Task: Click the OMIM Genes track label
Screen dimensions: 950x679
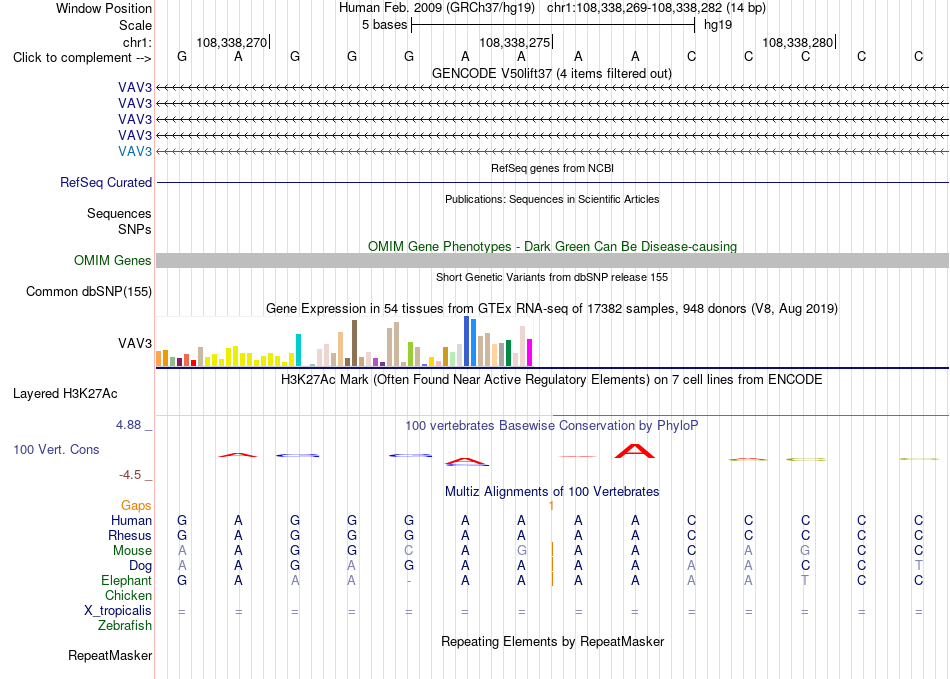Action: pos(113,260)
